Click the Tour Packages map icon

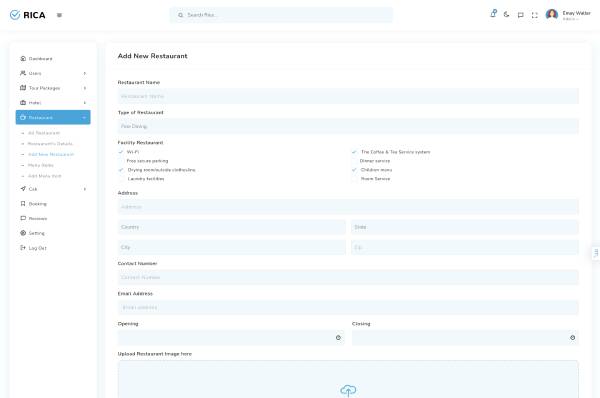[x=23, y=88]
